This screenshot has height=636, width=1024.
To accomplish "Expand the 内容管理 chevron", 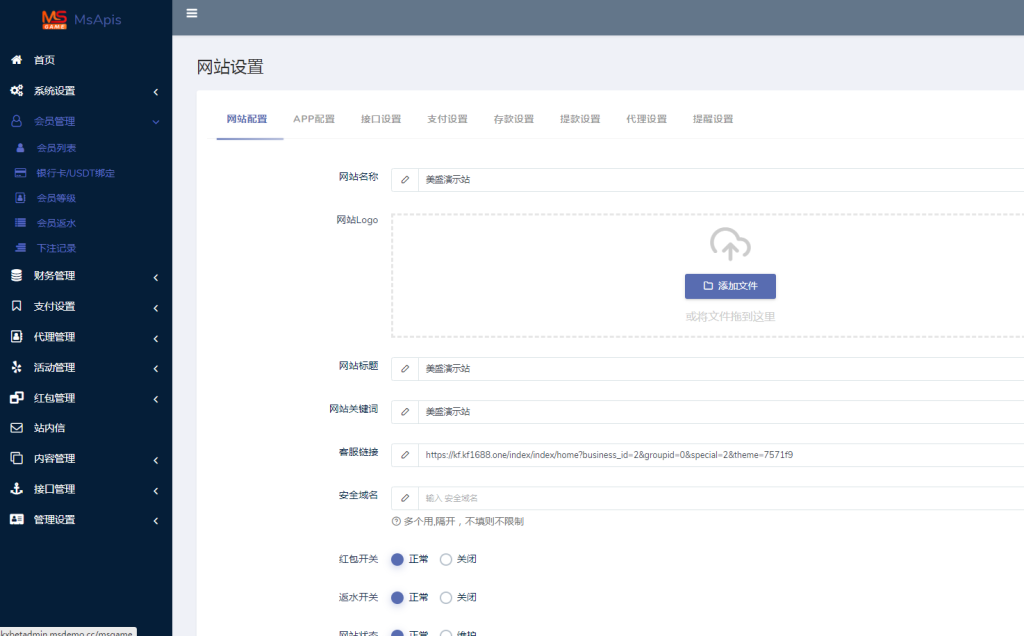I will click(155, 460).
